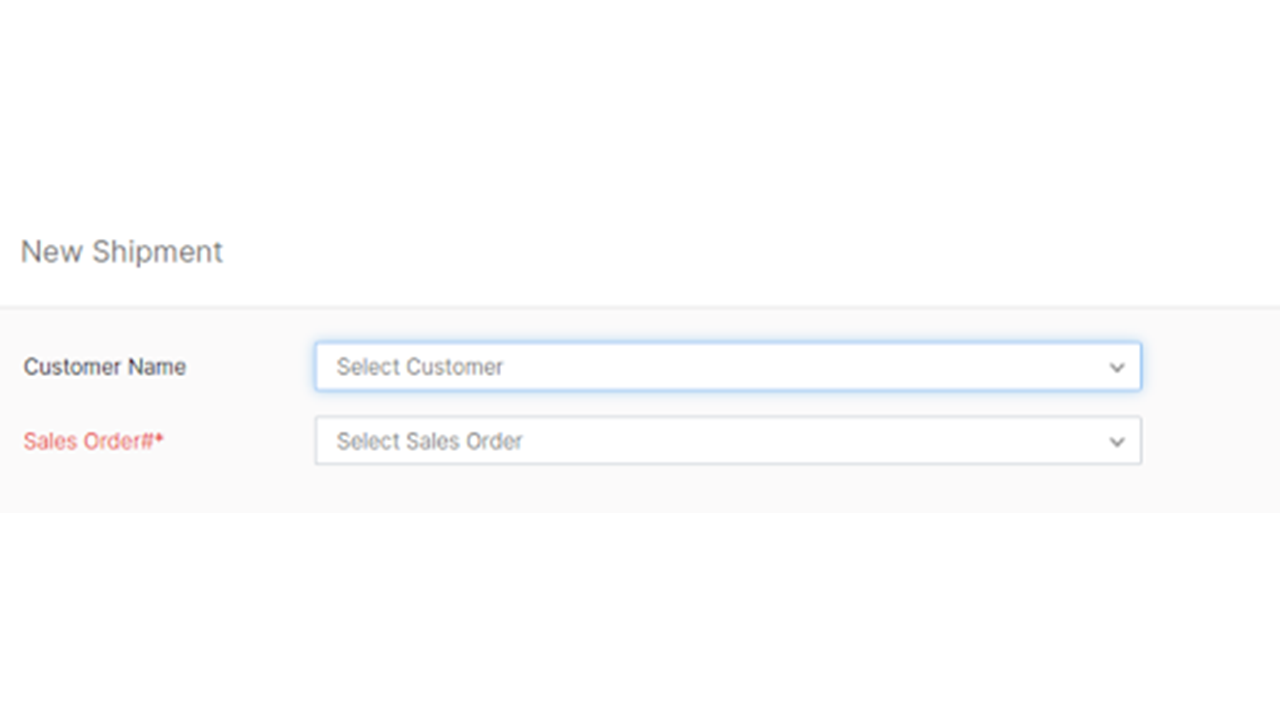Click the Customer Name label
Screen dimensions: 1280x720
[x=105, y=367]
